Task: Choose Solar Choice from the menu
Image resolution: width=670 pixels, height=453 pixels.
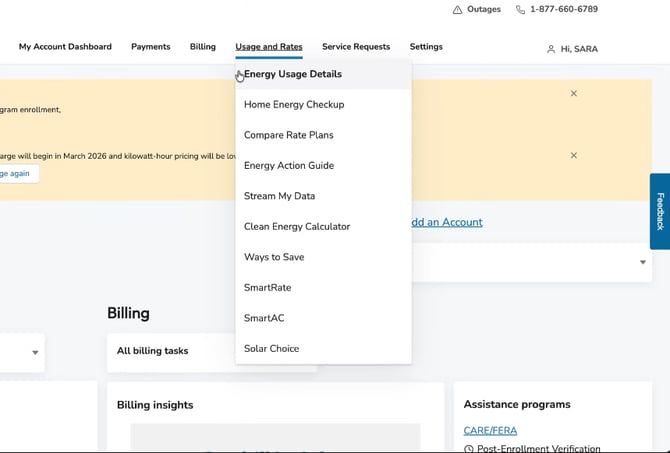Action: pos(271,349)
